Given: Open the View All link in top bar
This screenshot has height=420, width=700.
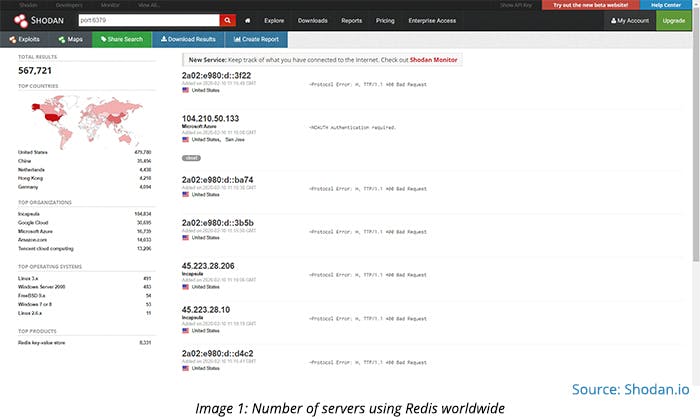Looking at the screenshot, I should click(x=149, y=5).
